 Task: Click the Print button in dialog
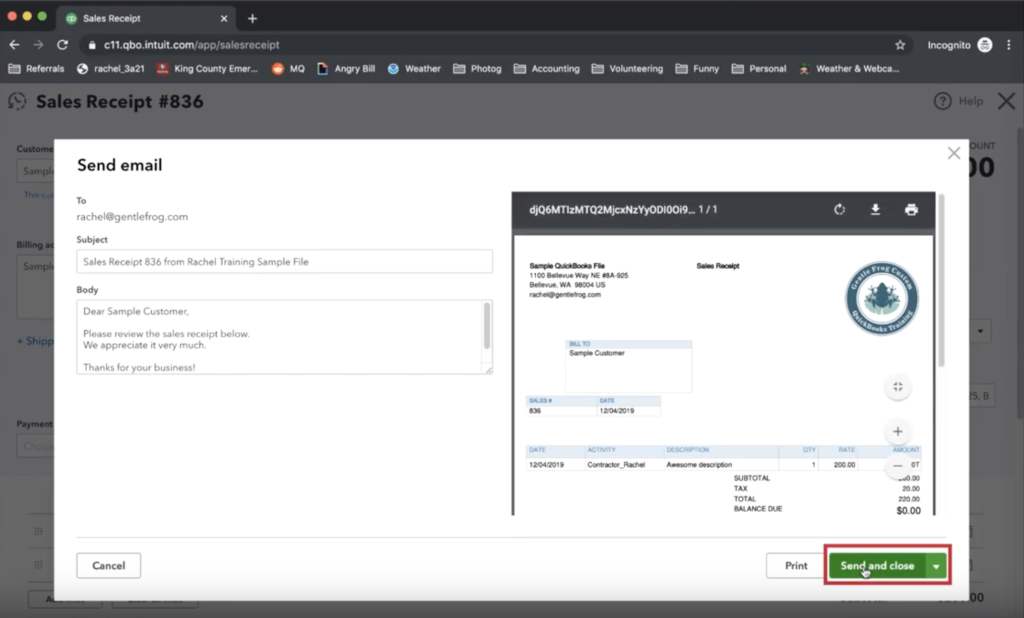point(796,566)
